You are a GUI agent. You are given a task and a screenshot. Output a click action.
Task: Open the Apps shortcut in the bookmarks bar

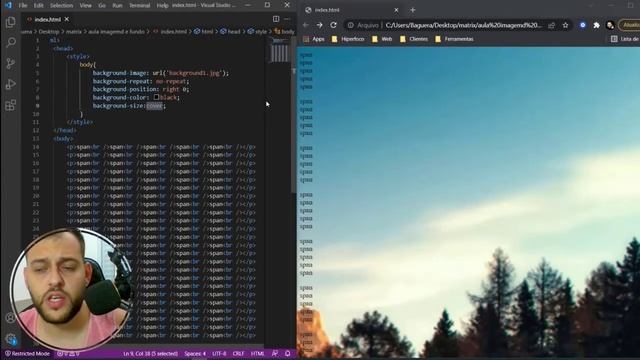tap(314, 39)
